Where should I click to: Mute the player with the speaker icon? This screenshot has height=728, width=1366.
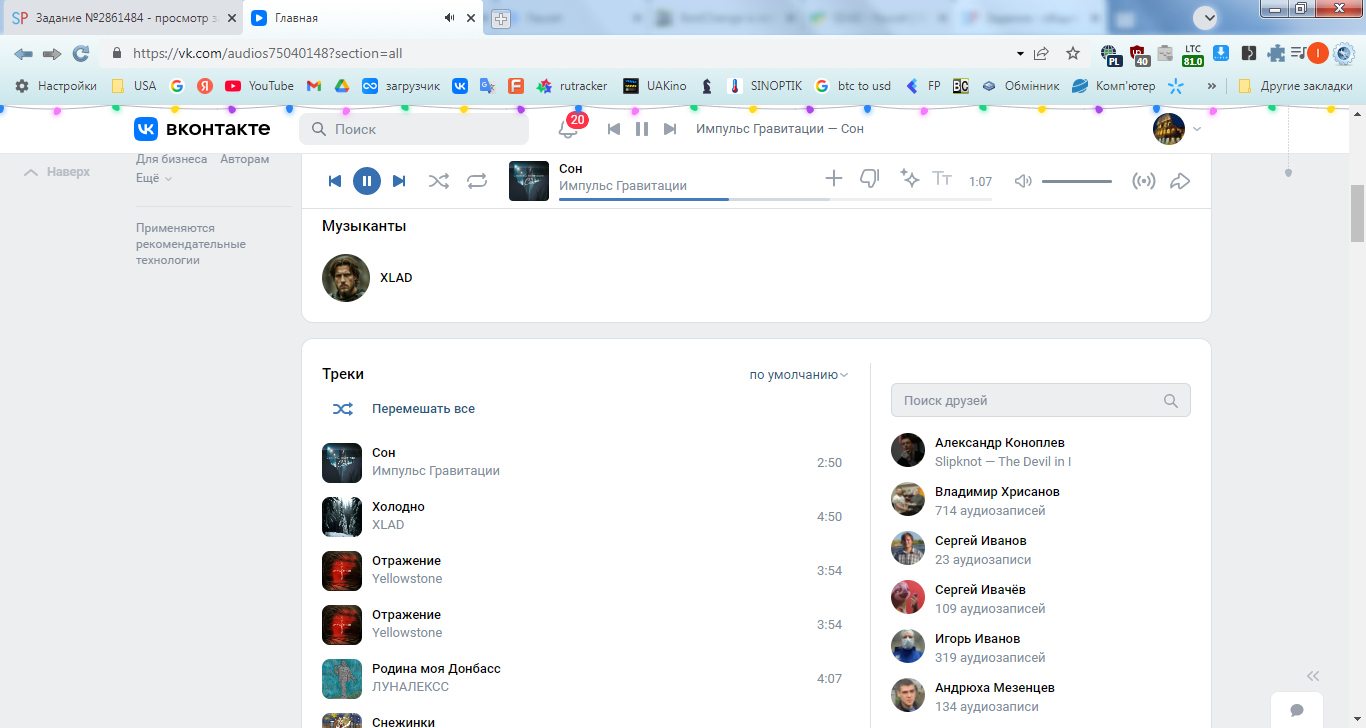[x=1023, y=181]
